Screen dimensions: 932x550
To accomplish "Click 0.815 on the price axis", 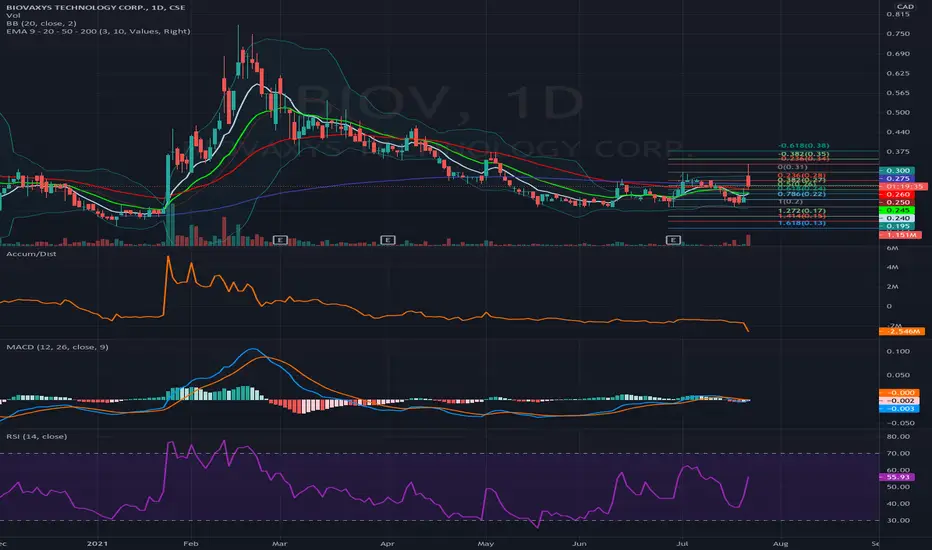I will point(898,14).
